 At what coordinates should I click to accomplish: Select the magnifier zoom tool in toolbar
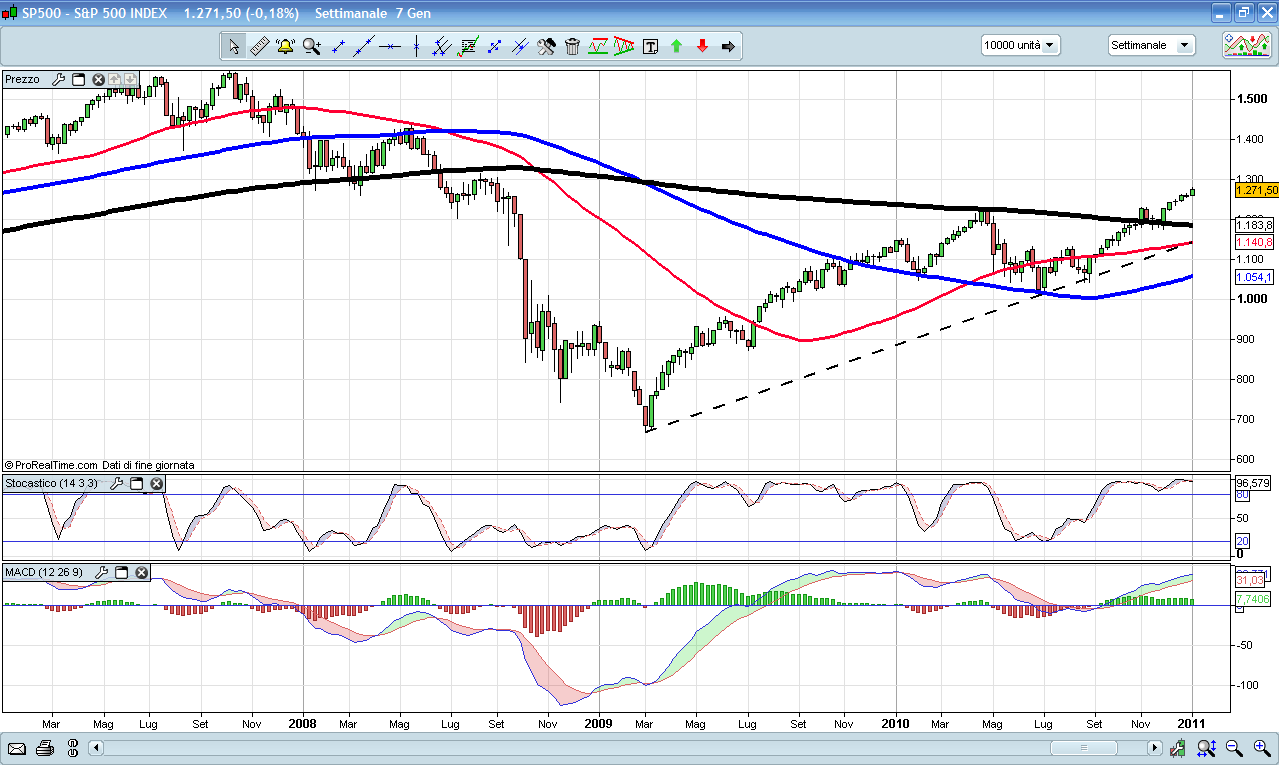point(311,46)
